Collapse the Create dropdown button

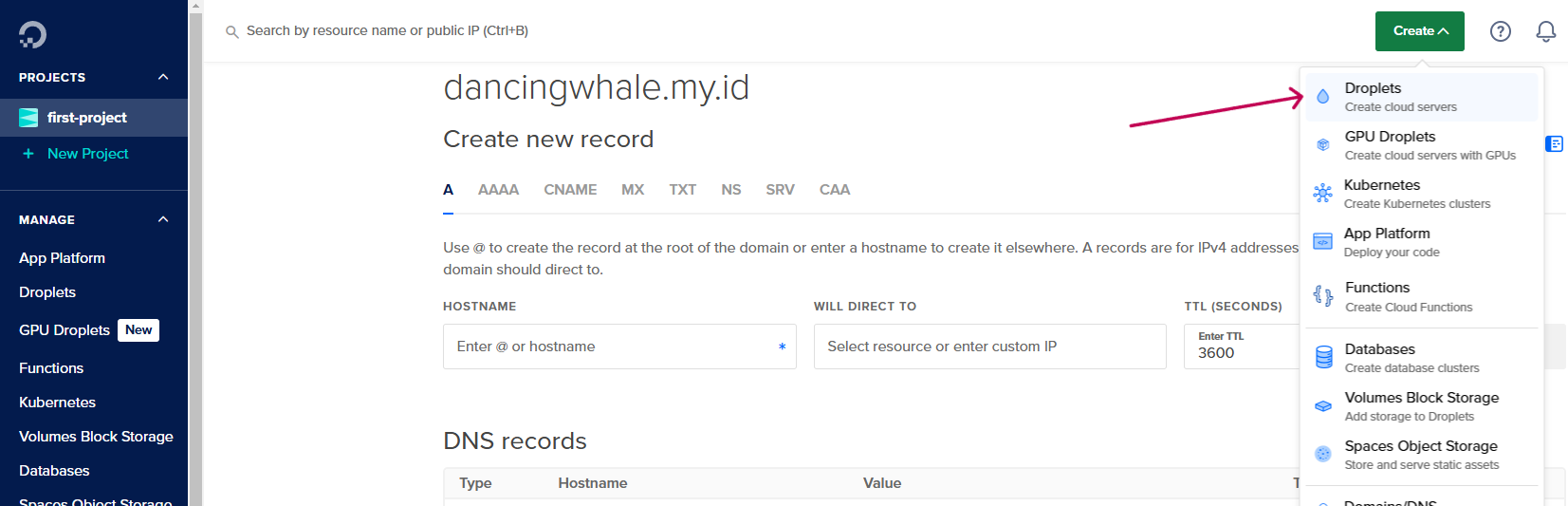point(1419,31)
